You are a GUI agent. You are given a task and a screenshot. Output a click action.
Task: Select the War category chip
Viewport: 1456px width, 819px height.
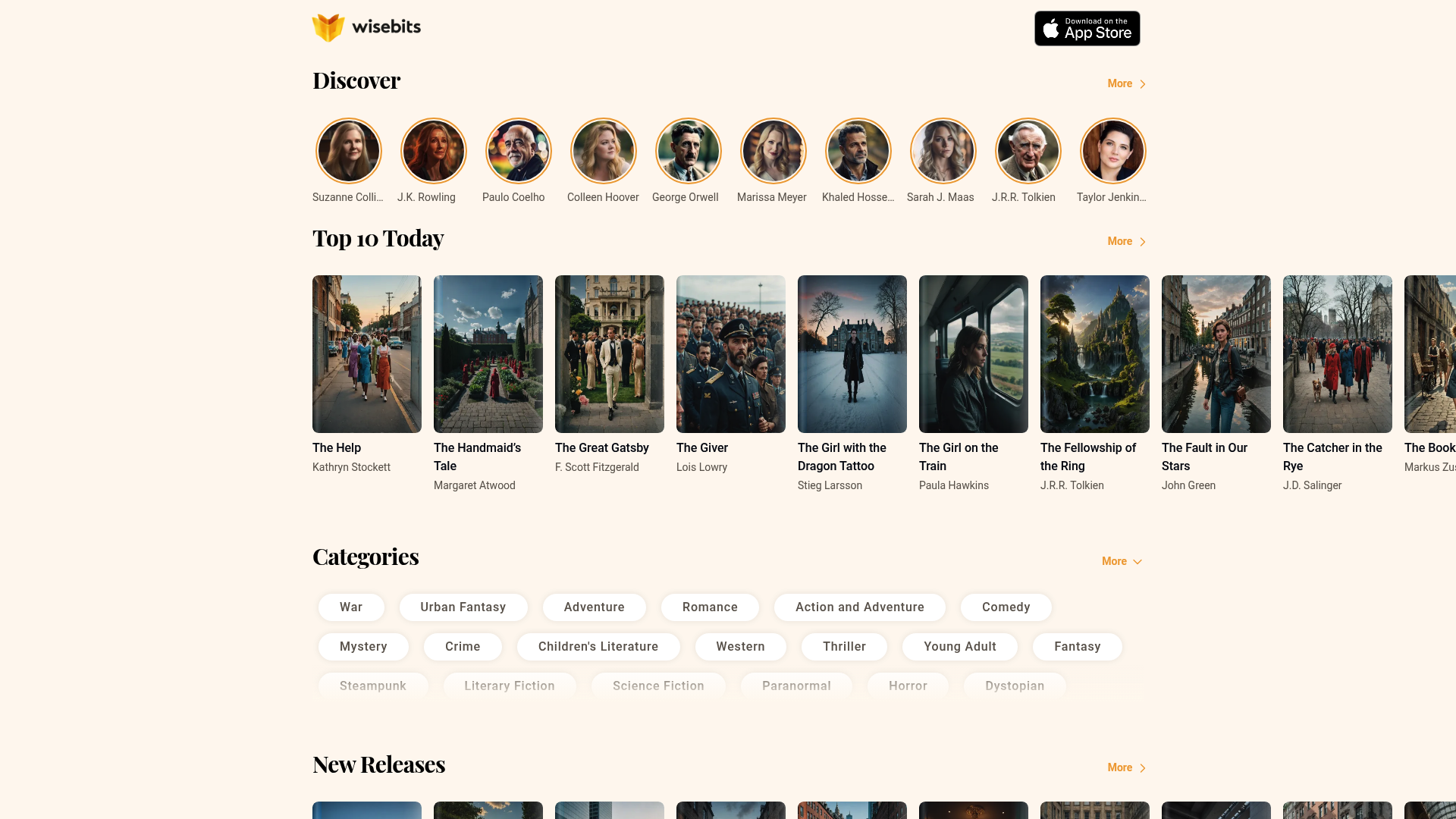351,607
